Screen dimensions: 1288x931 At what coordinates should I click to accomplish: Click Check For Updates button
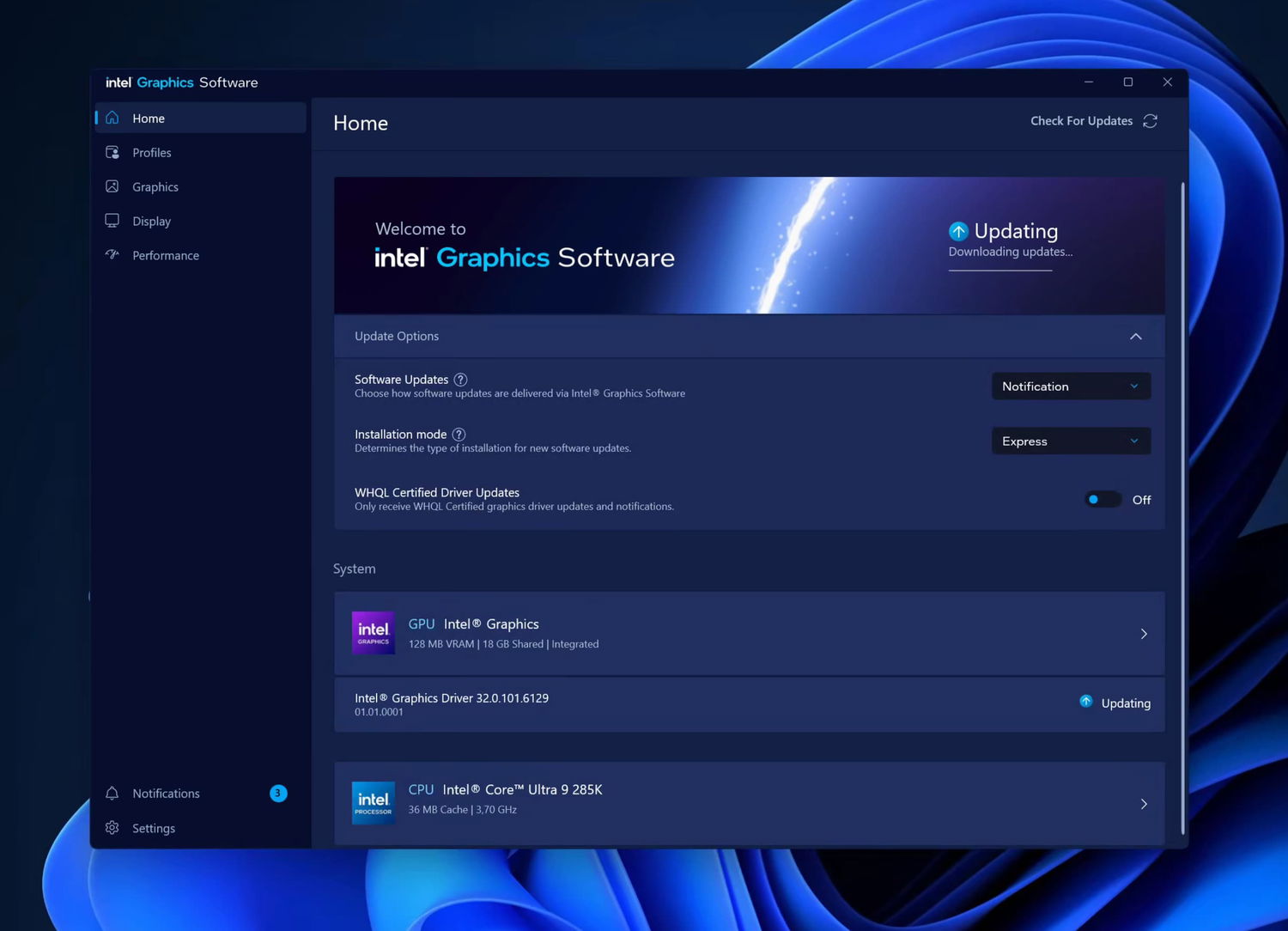[x=1095, y=121]
